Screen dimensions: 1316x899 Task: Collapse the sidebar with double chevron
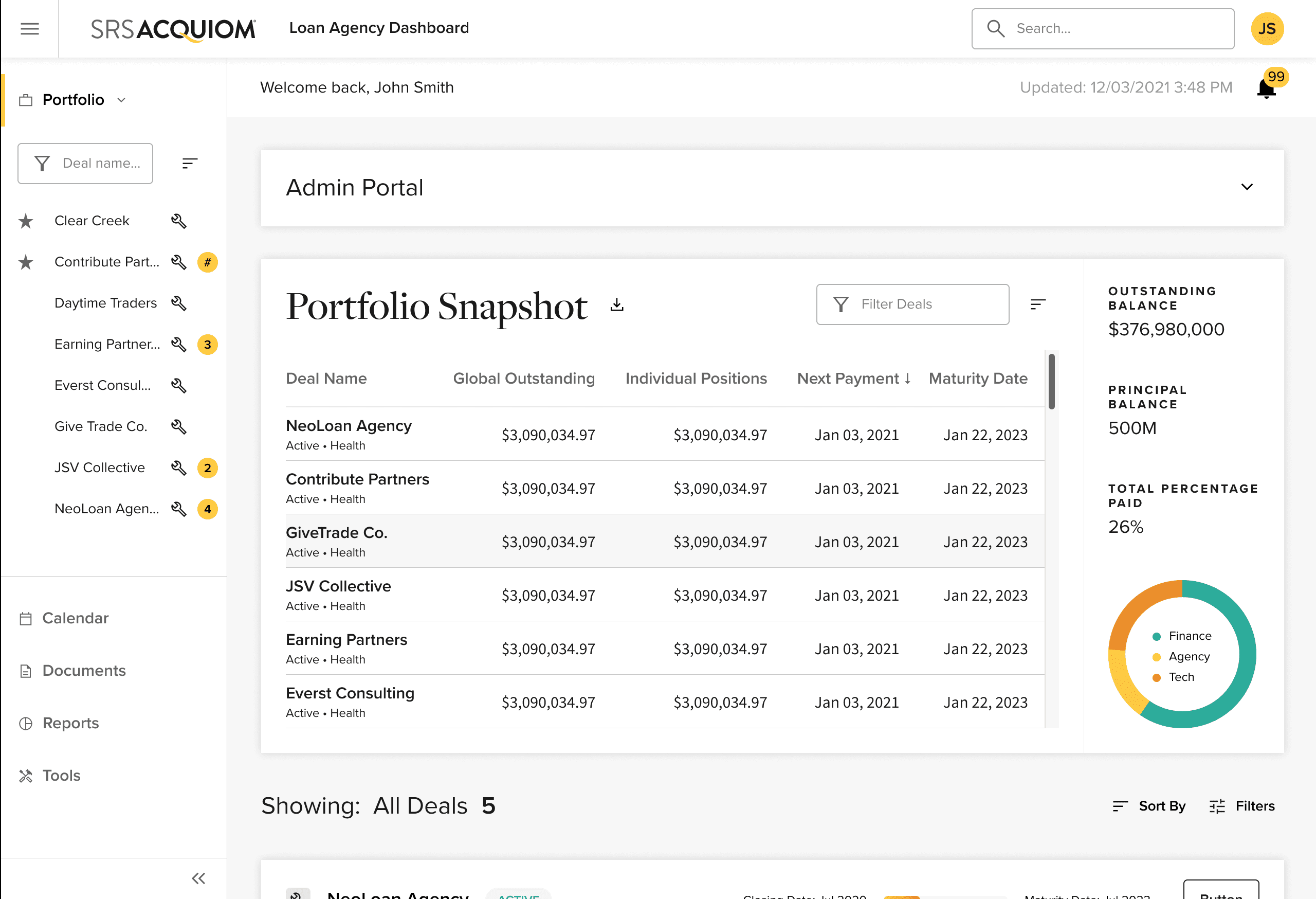198,878
